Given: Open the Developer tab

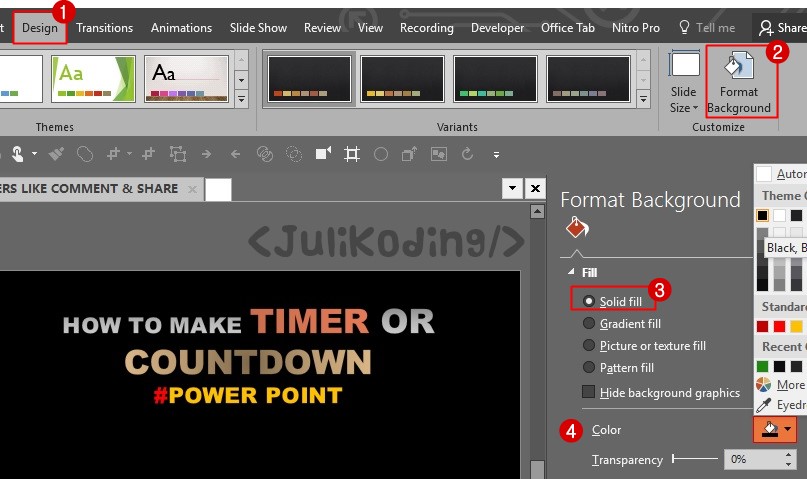Looking at the screenshot, I should 497,28.
